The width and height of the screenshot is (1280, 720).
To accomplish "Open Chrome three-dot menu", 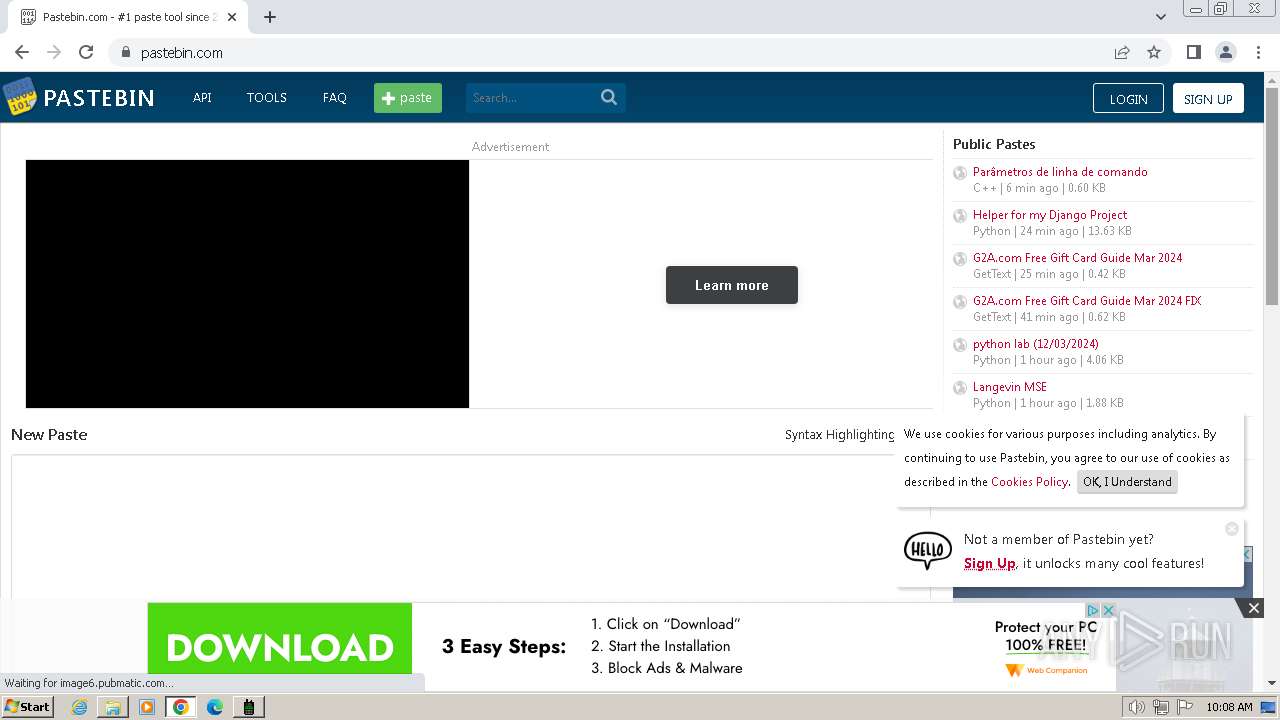I will click(1258, 52).
